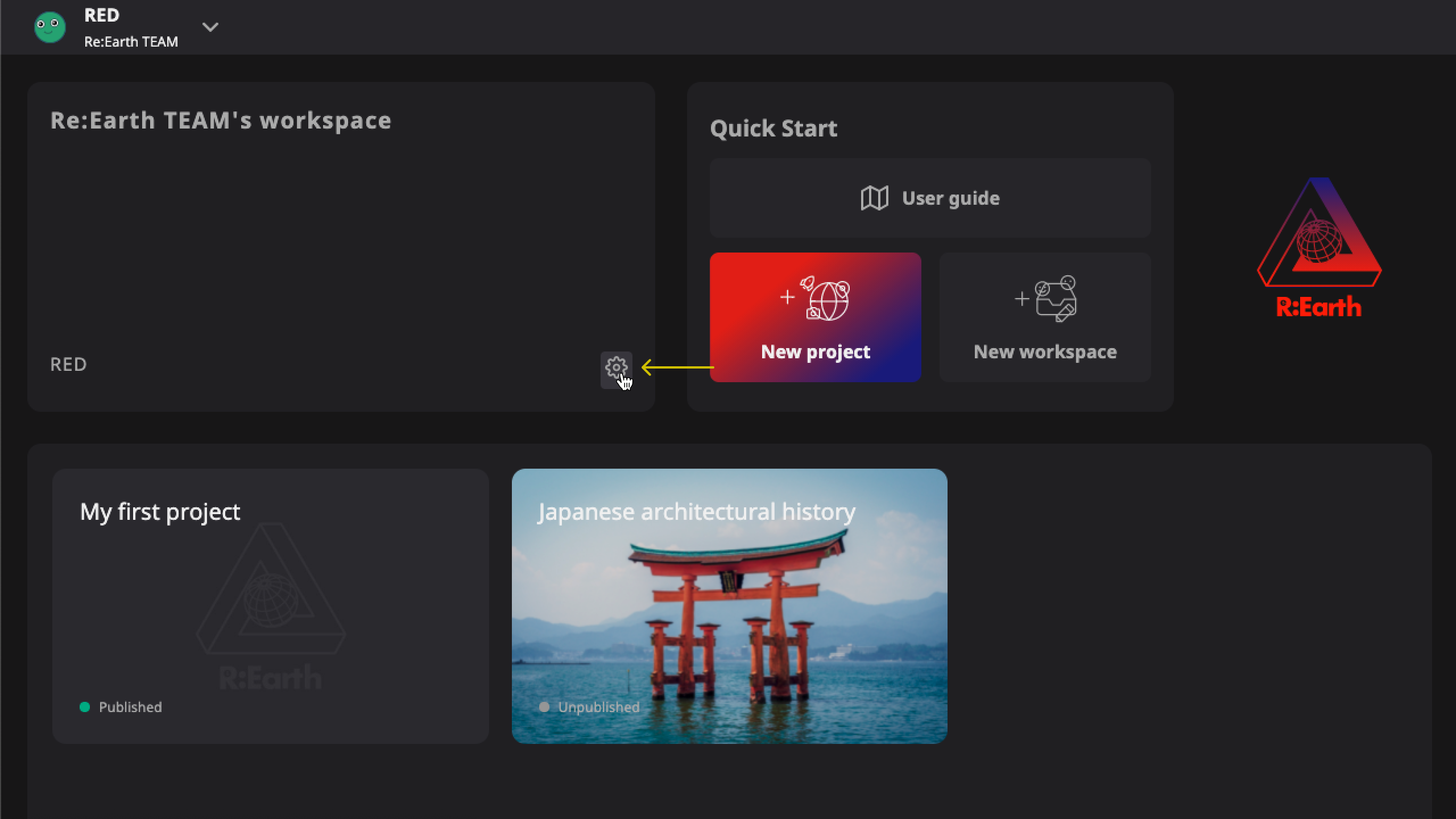Click the Re:Earth logo on the right
This screenshot has width=1456, height=819.
(x=1319, y=247)
